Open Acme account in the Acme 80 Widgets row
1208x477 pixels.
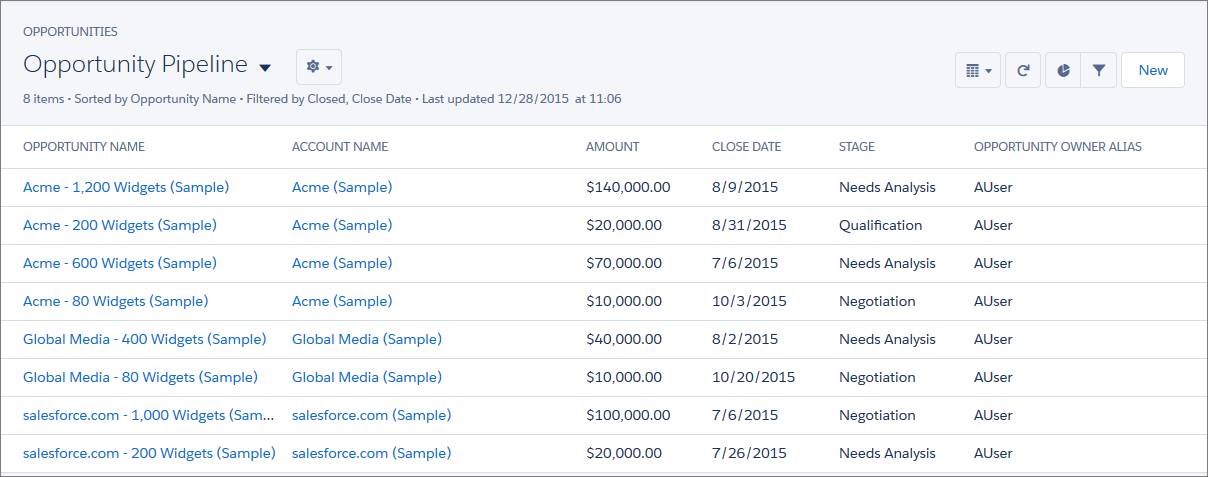pyautogui.click(x=342, y=301)
